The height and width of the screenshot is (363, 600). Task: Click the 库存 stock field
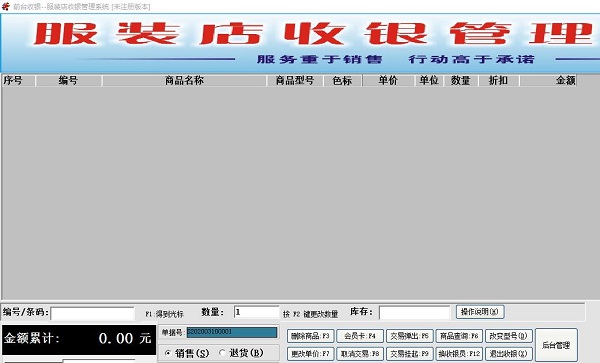pyautogui.click(x=414, y=312)
